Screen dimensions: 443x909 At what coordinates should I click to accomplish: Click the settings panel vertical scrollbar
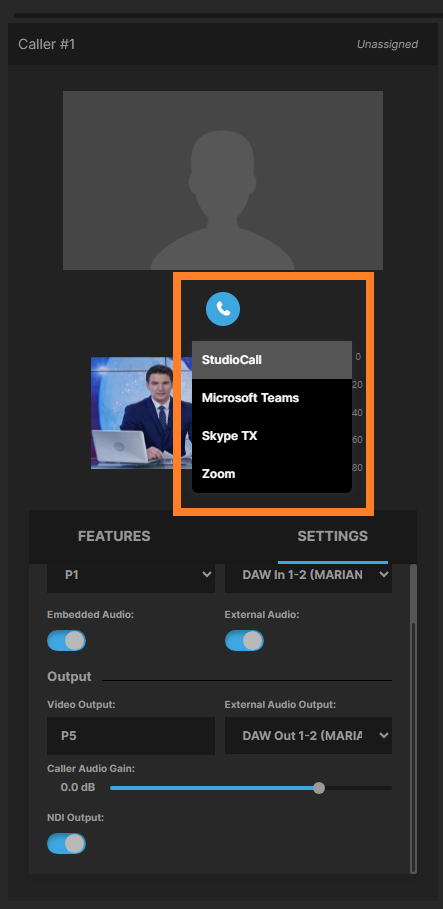coord(413,719)
